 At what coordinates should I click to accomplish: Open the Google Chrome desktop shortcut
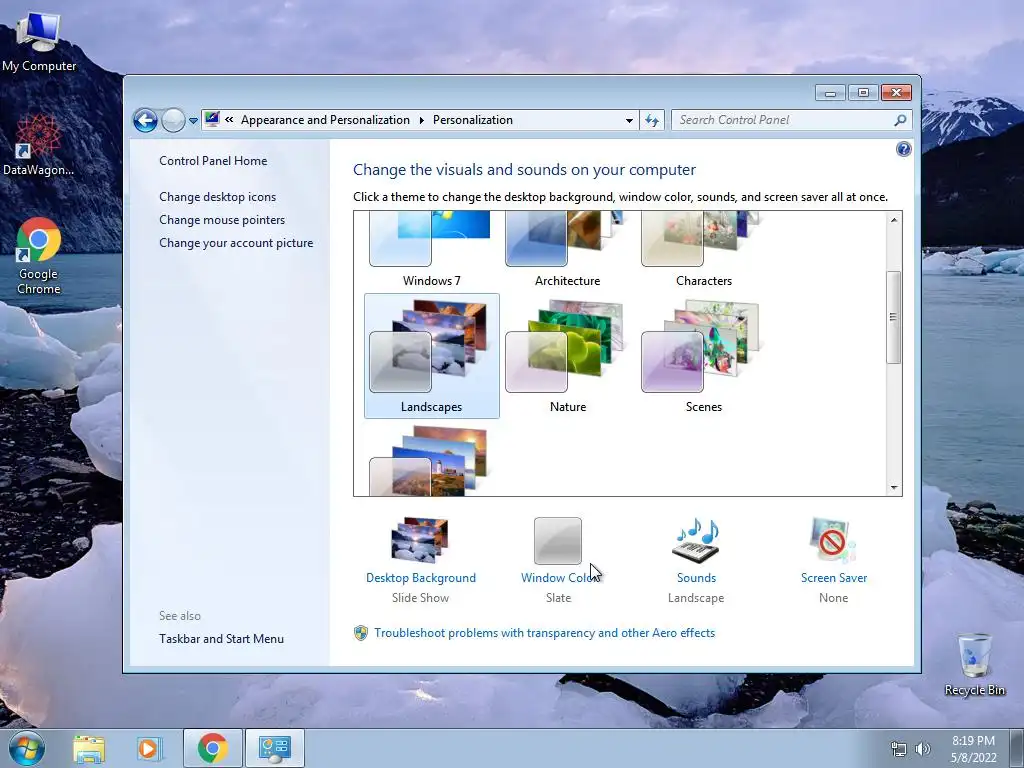click(x=39, y=256)
